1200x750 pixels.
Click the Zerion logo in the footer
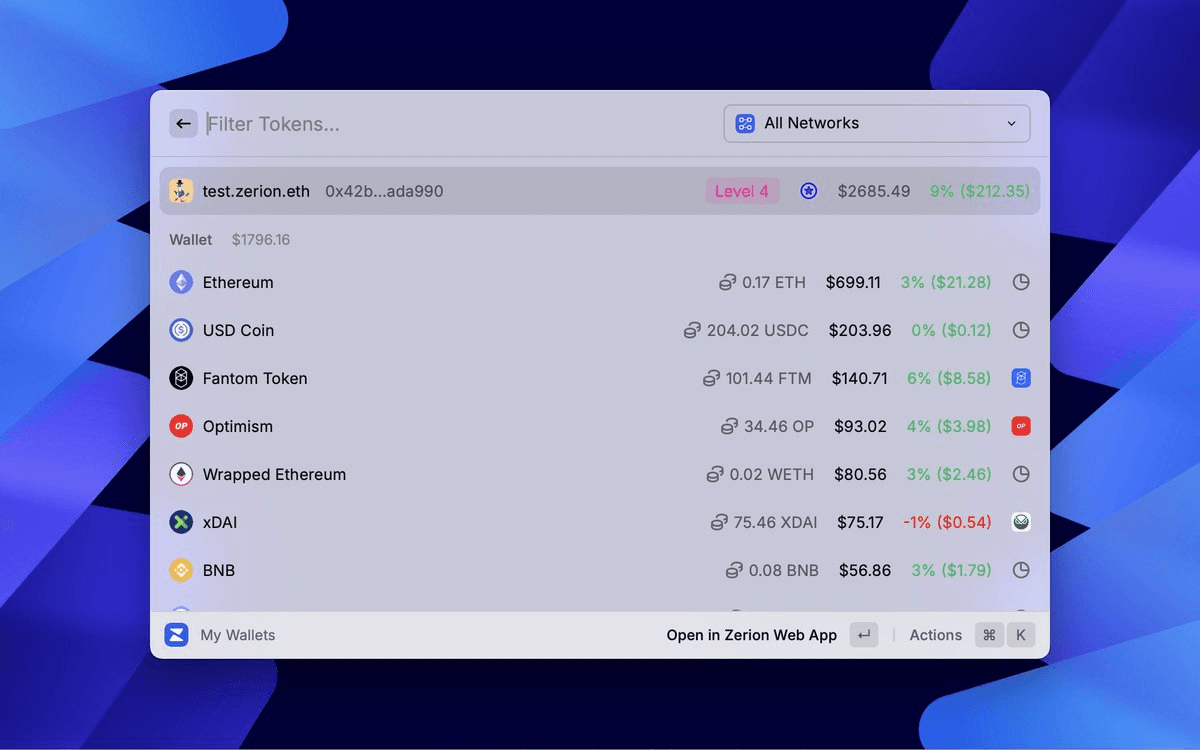(x=176, y=634)
